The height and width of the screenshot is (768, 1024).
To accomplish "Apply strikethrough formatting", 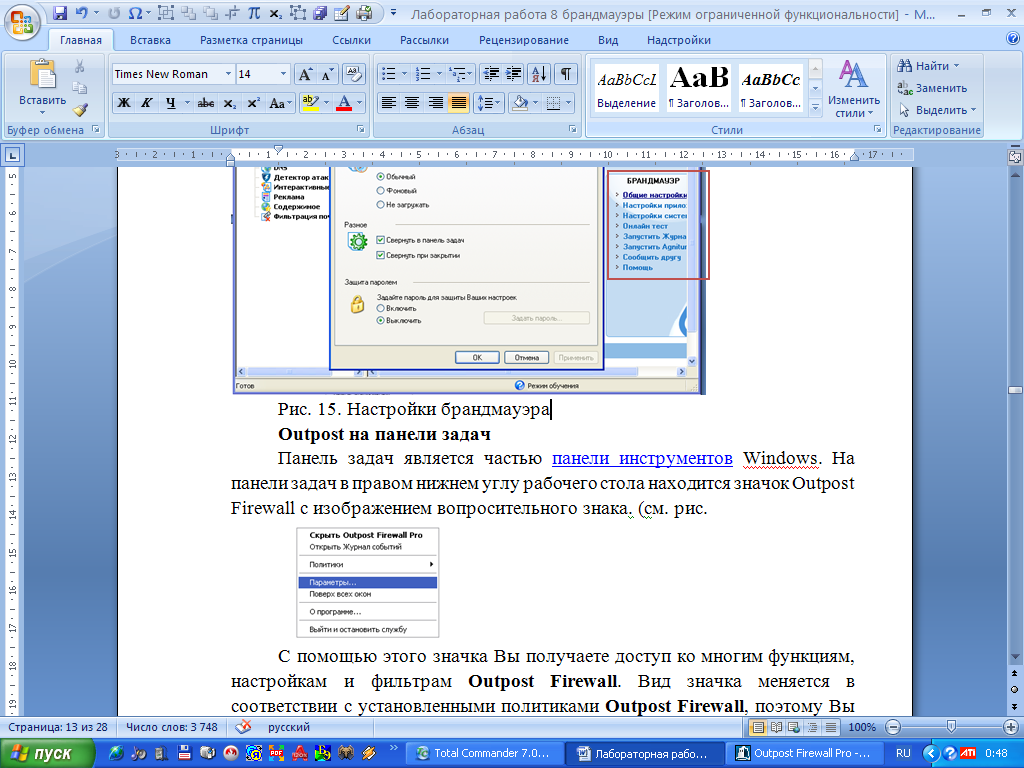I will pyautogui.click(x=206, y=103).
